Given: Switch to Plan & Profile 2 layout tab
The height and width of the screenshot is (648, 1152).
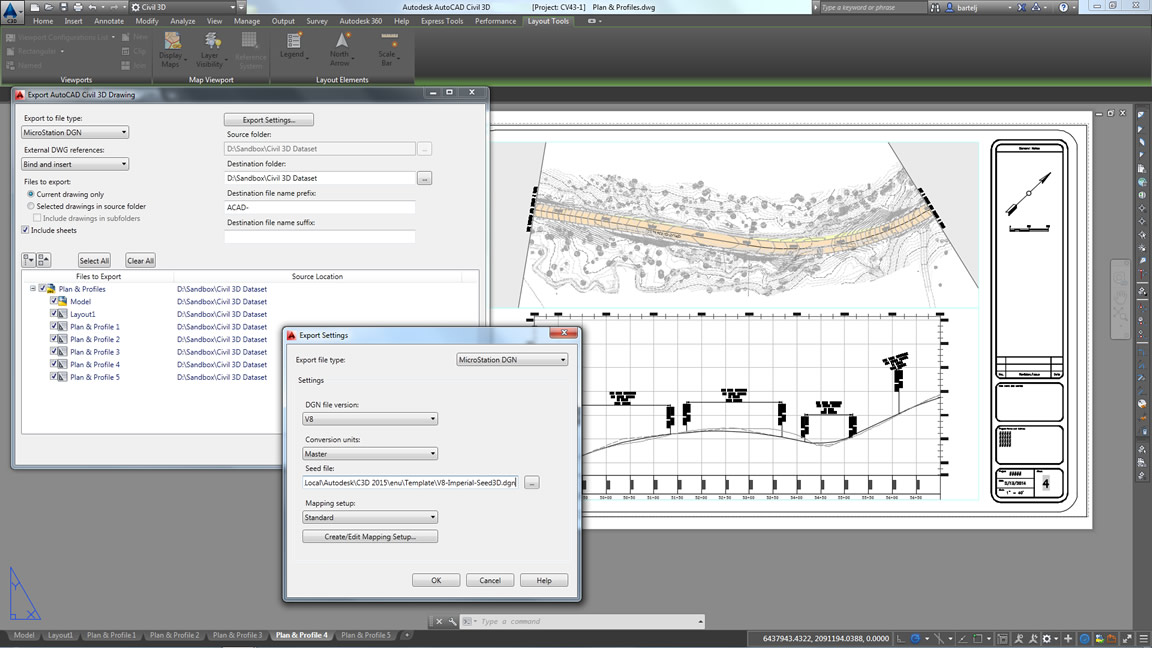Looking at the screenshot, I should 174,635.
